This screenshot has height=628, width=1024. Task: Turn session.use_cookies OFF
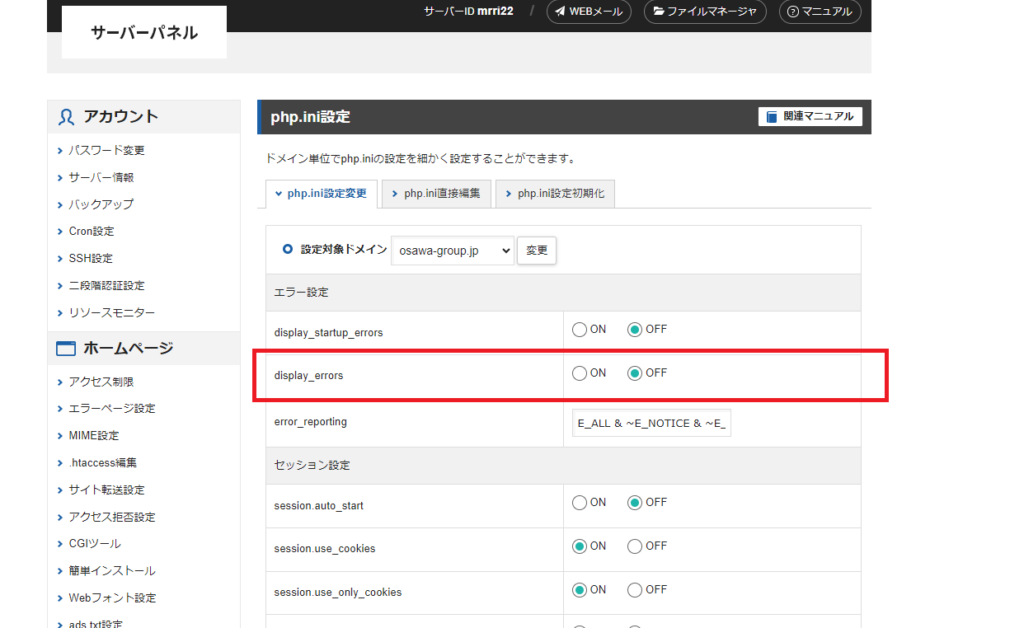[635, 546]
